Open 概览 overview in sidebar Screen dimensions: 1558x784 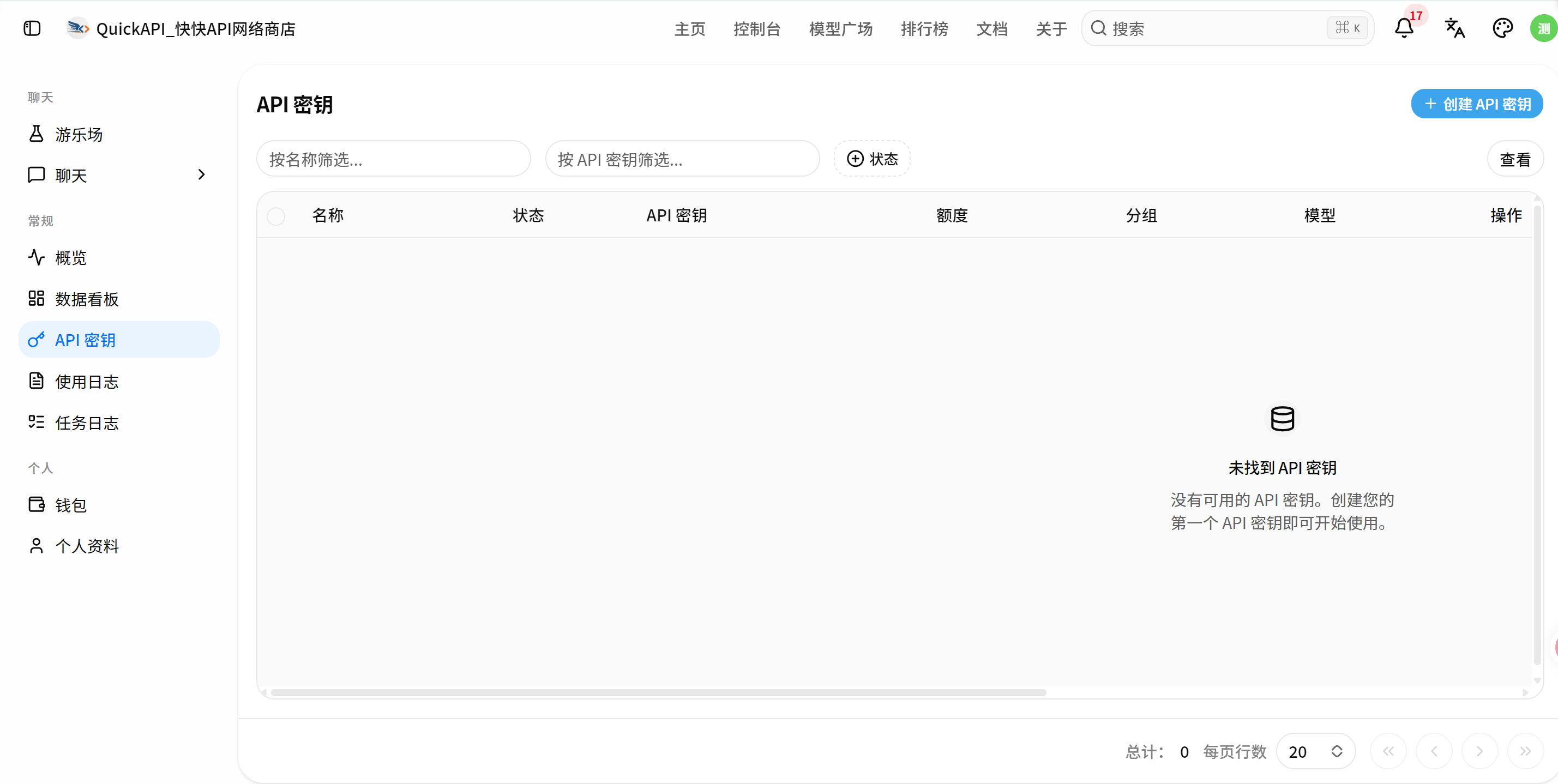(119, 258)
